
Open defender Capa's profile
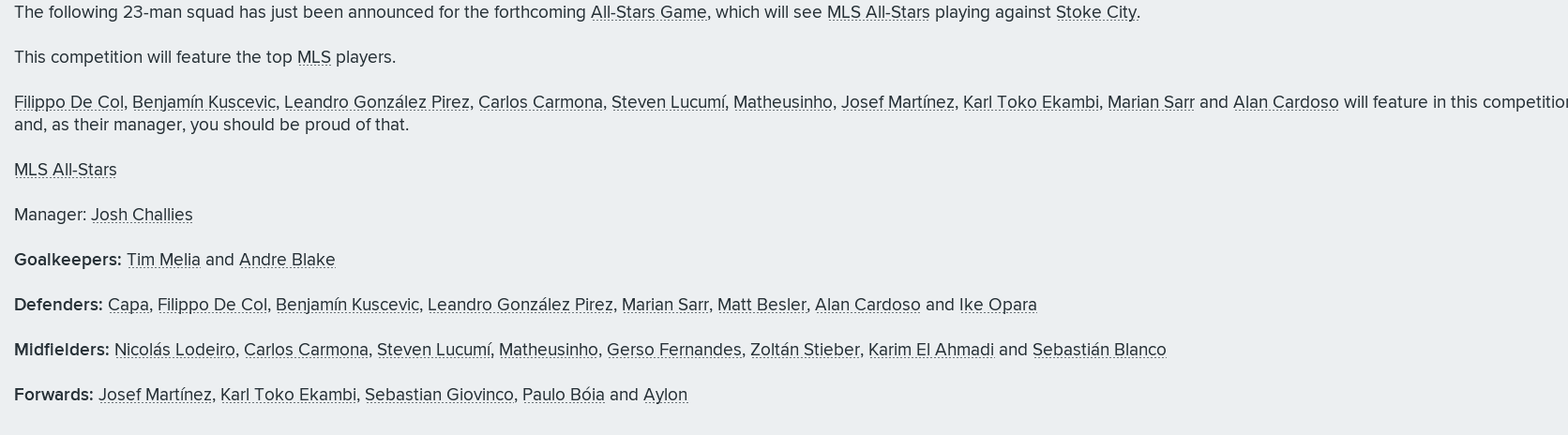pyautogui.click(x=128, y=305)
